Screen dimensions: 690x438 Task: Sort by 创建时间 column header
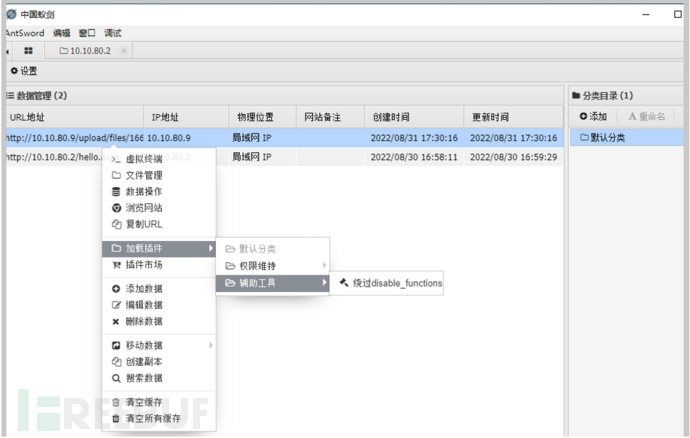pos(414,117)
